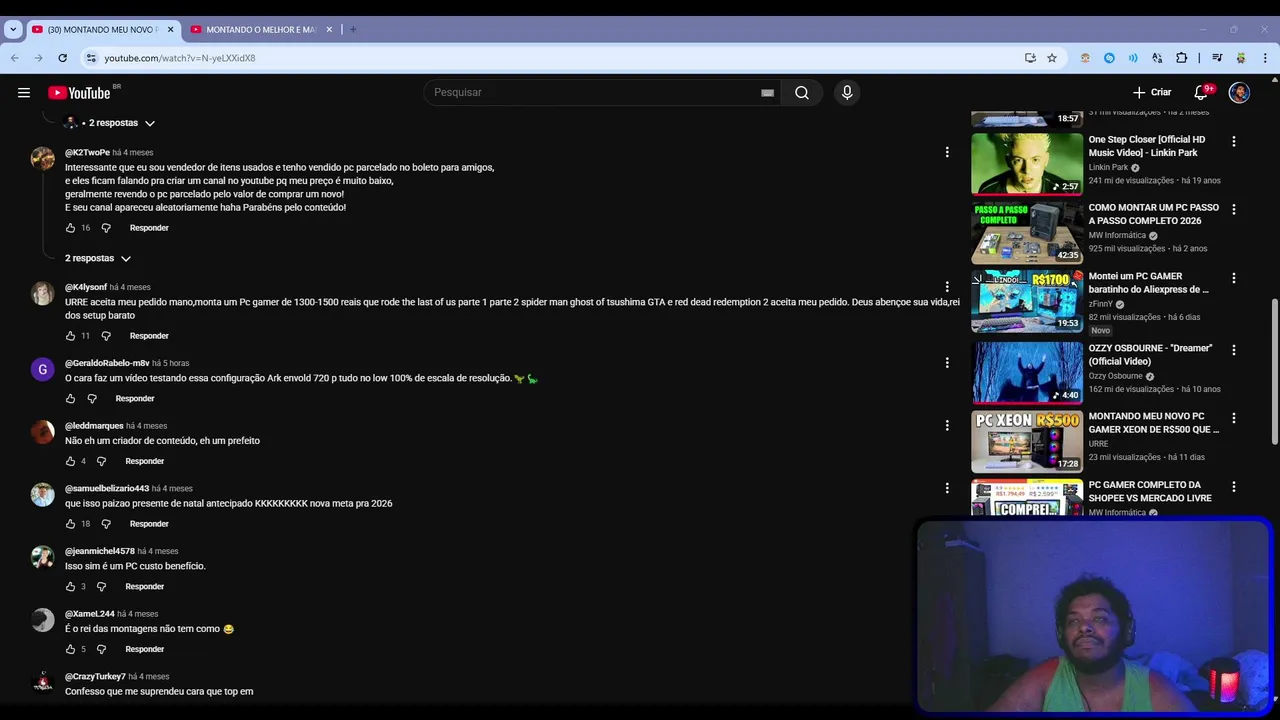Expand the 2 respostas under @K2TwoPe comment
This screenshot has width=1280, height=720.
click(98, 258)
